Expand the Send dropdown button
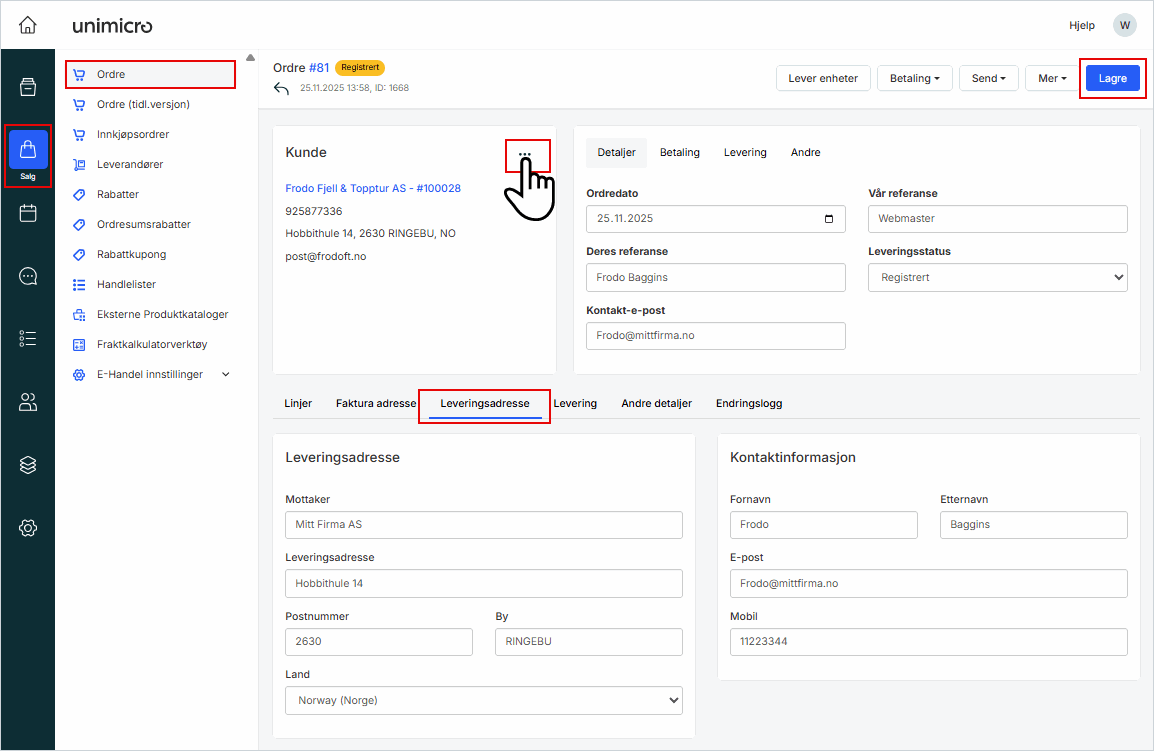Screen dimensions: 1154x751 coord(988,78)
